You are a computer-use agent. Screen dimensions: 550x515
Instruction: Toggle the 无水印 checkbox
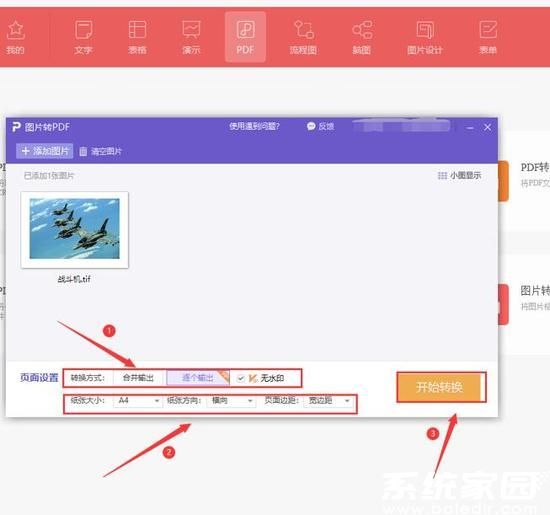[x=241, y=378]
